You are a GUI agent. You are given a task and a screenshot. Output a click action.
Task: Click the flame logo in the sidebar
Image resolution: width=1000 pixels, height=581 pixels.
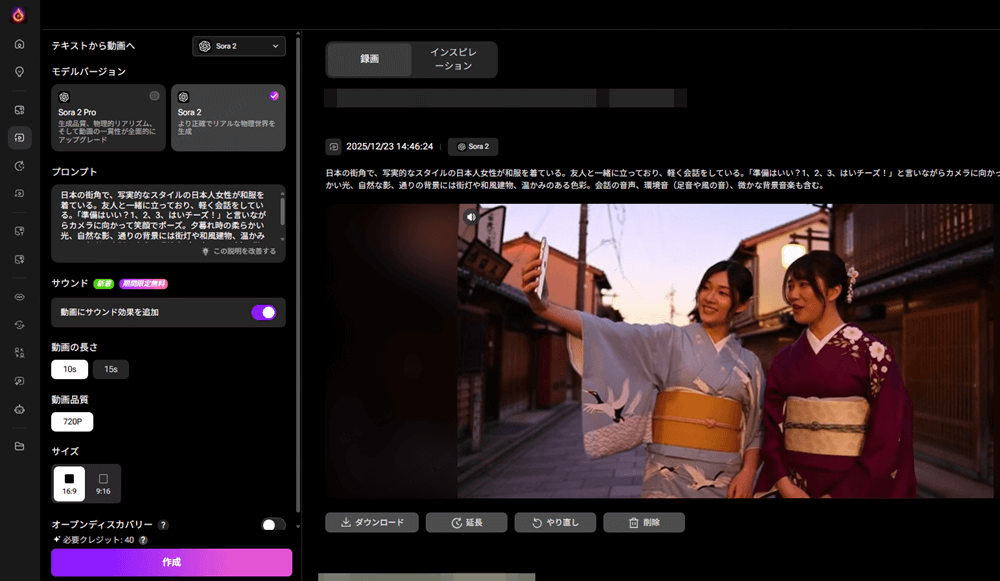coord(19,14)
